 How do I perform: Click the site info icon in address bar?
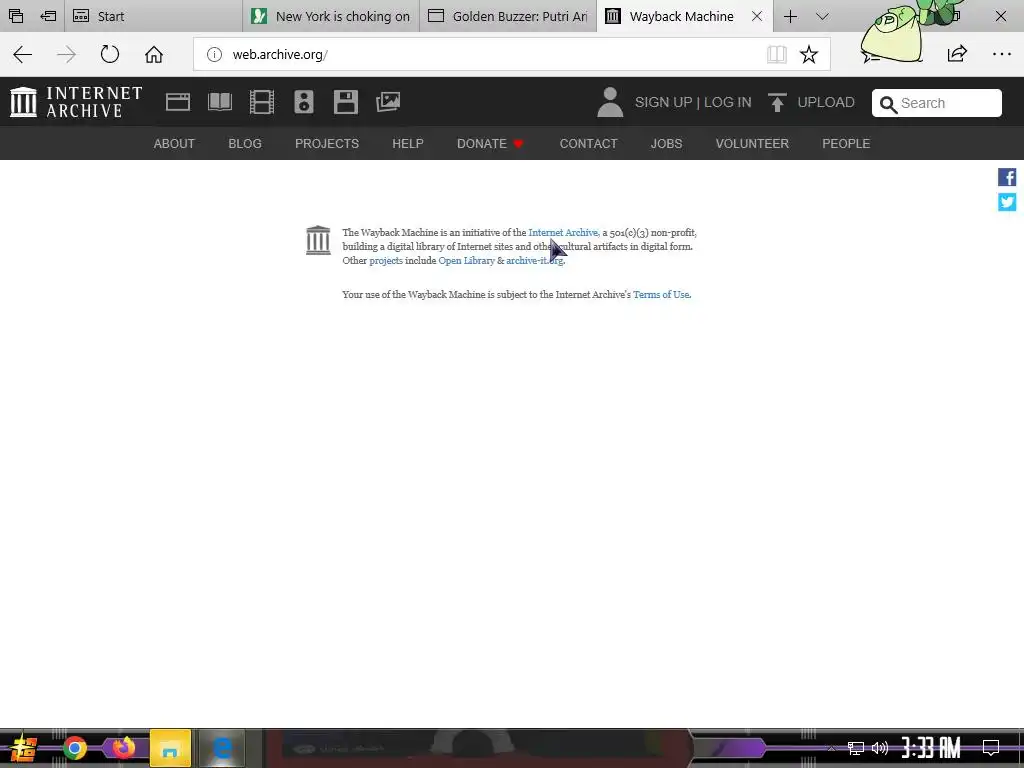(x=214, y=54)
